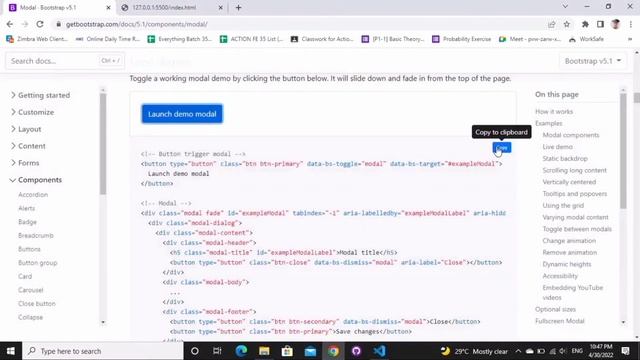Click the On this page scrollbar thumb
This screenshot has width=640, height=360.
pyautogui.click(x=623, y=151)
